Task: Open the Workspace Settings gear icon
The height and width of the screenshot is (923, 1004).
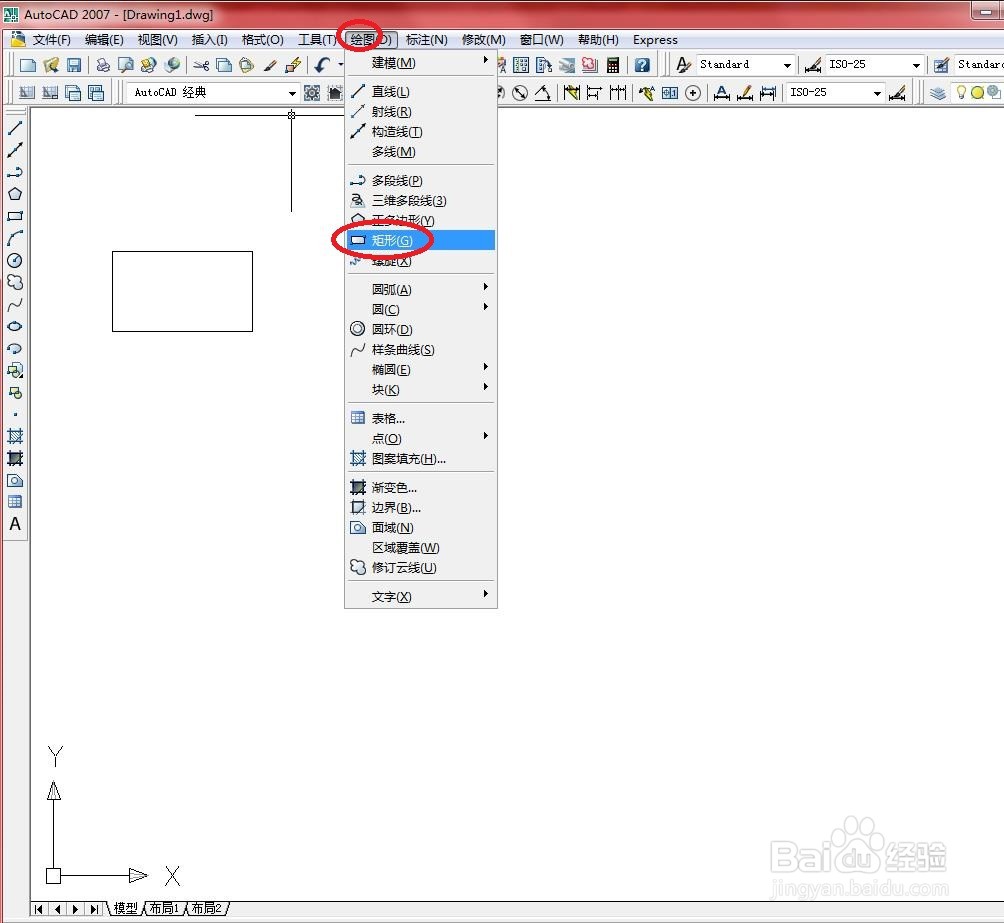Action: coord(312,93)
